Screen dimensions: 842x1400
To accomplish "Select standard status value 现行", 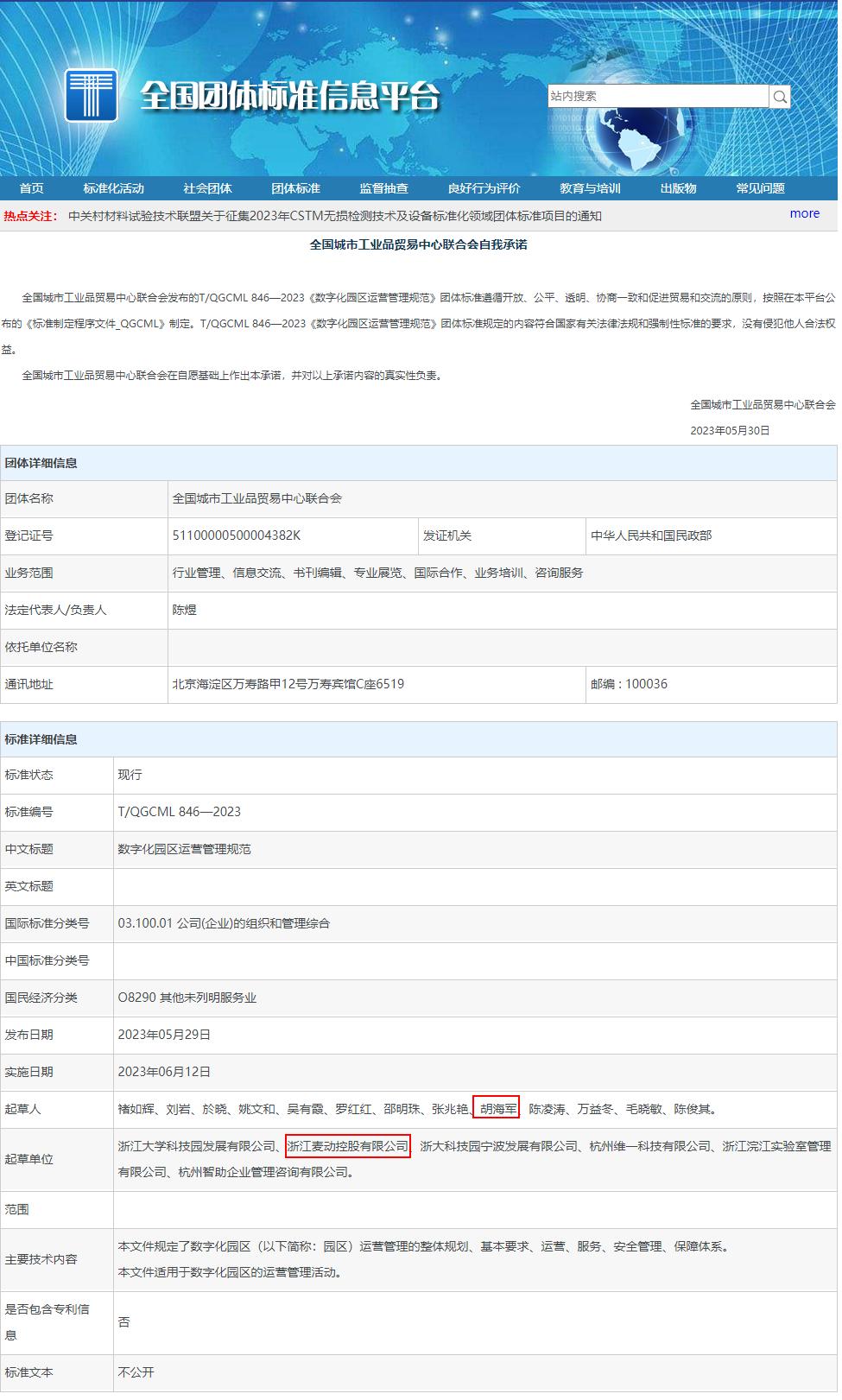I will pos(130,775).
